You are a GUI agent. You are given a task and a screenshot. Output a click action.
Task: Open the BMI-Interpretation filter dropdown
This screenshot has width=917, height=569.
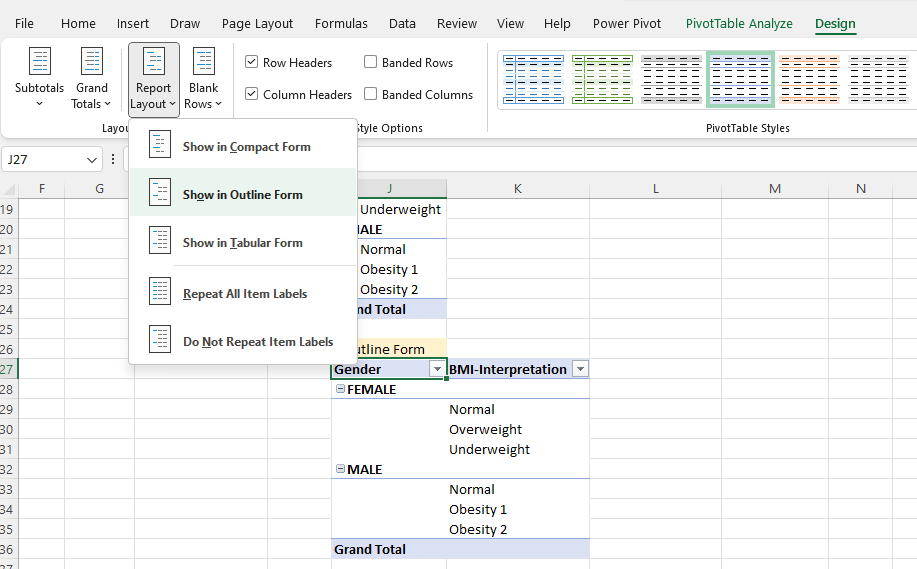pyautogui.click(x=580, y=369)
